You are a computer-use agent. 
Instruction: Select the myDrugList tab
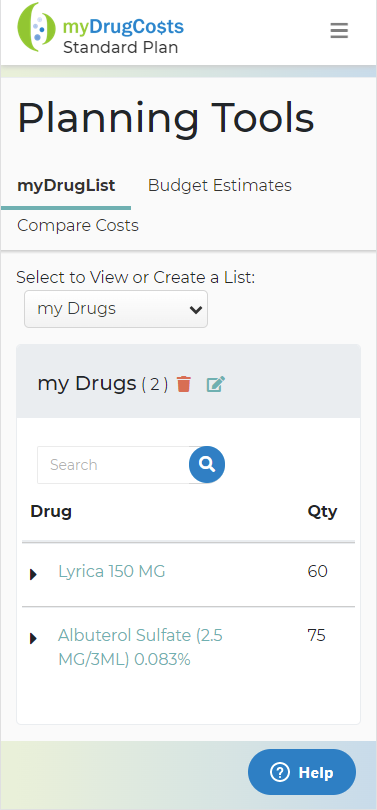click(x=66, y=185)
